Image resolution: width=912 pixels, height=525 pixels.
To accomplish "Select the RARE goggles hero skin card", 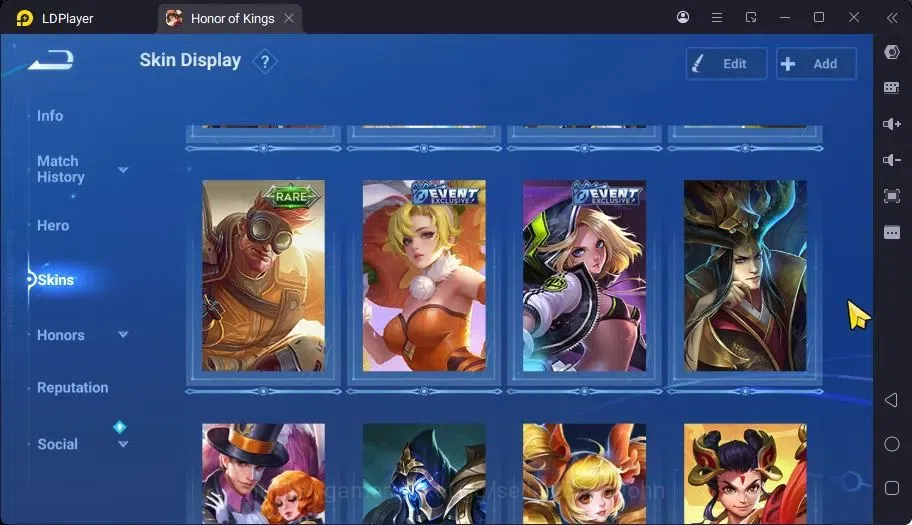I will 263,276.
